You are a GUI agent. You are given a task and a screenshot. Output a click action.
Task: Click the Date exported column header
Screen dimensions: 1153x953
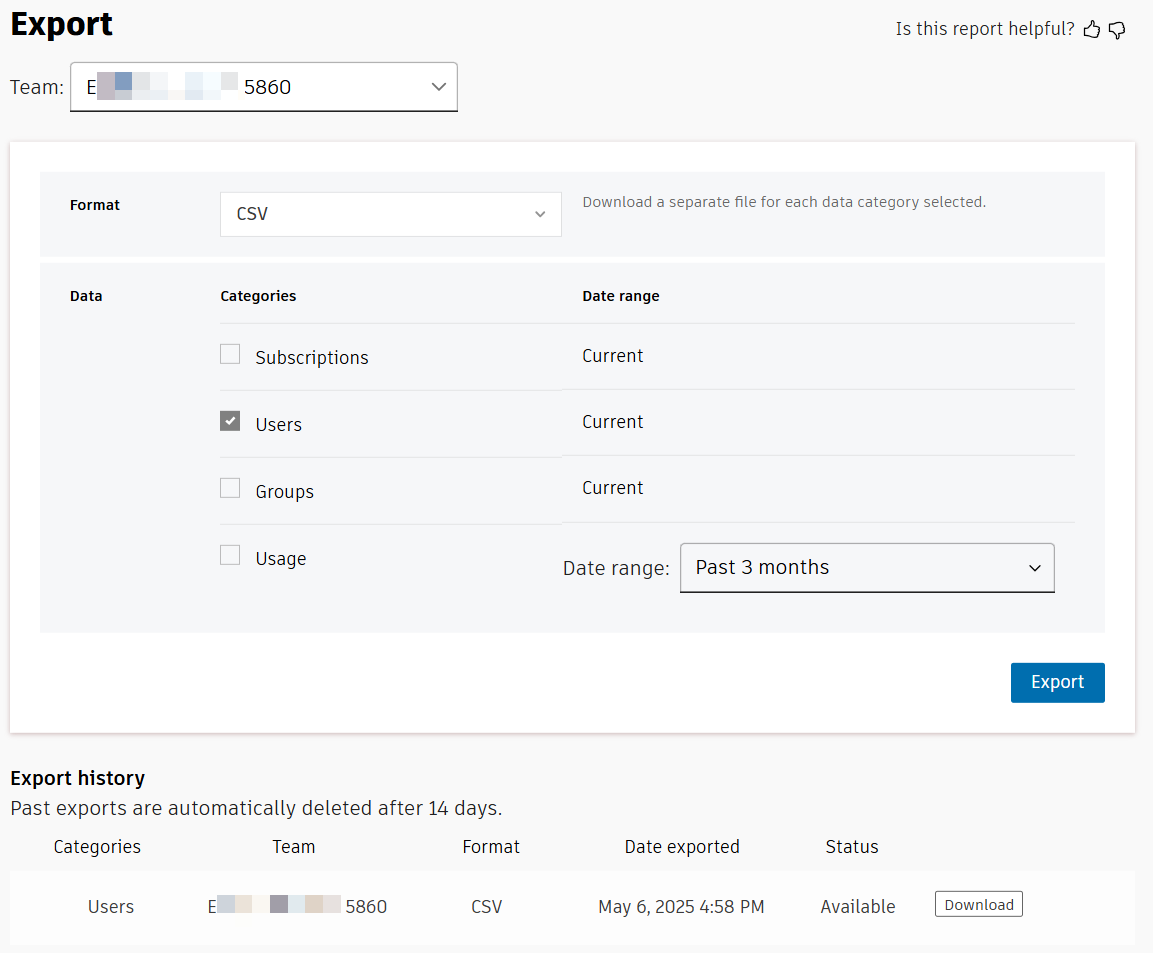tap(682, 846)
